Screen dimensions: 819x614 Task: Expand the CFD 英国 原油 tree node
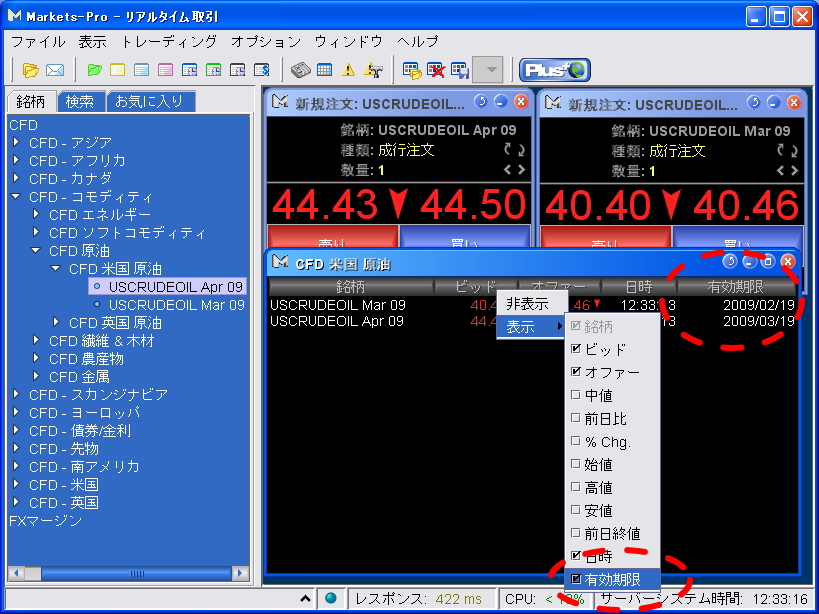(56, 322)
